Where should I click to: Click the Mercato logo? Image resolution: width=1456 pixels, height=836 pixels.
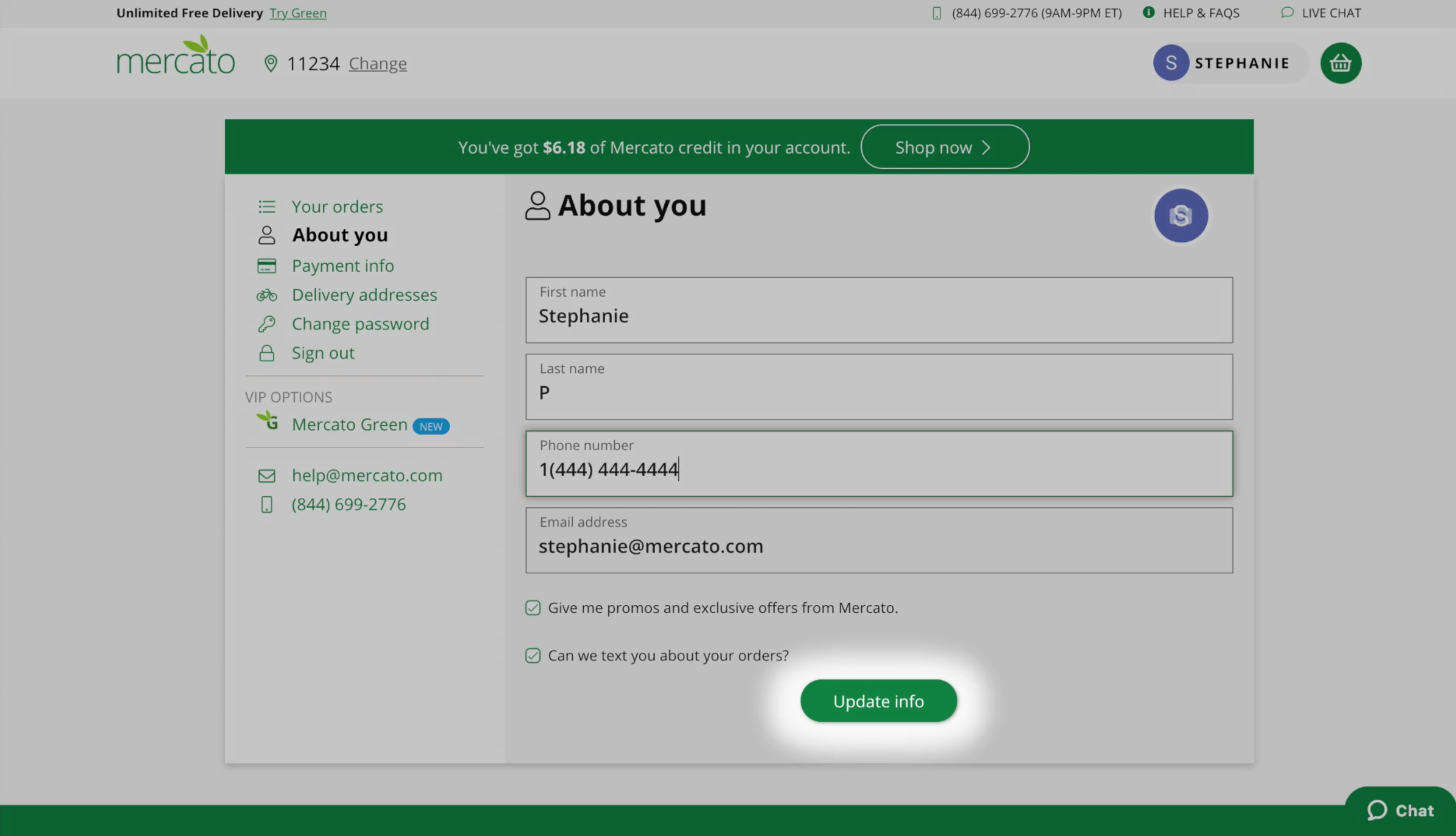pos(176,55)
